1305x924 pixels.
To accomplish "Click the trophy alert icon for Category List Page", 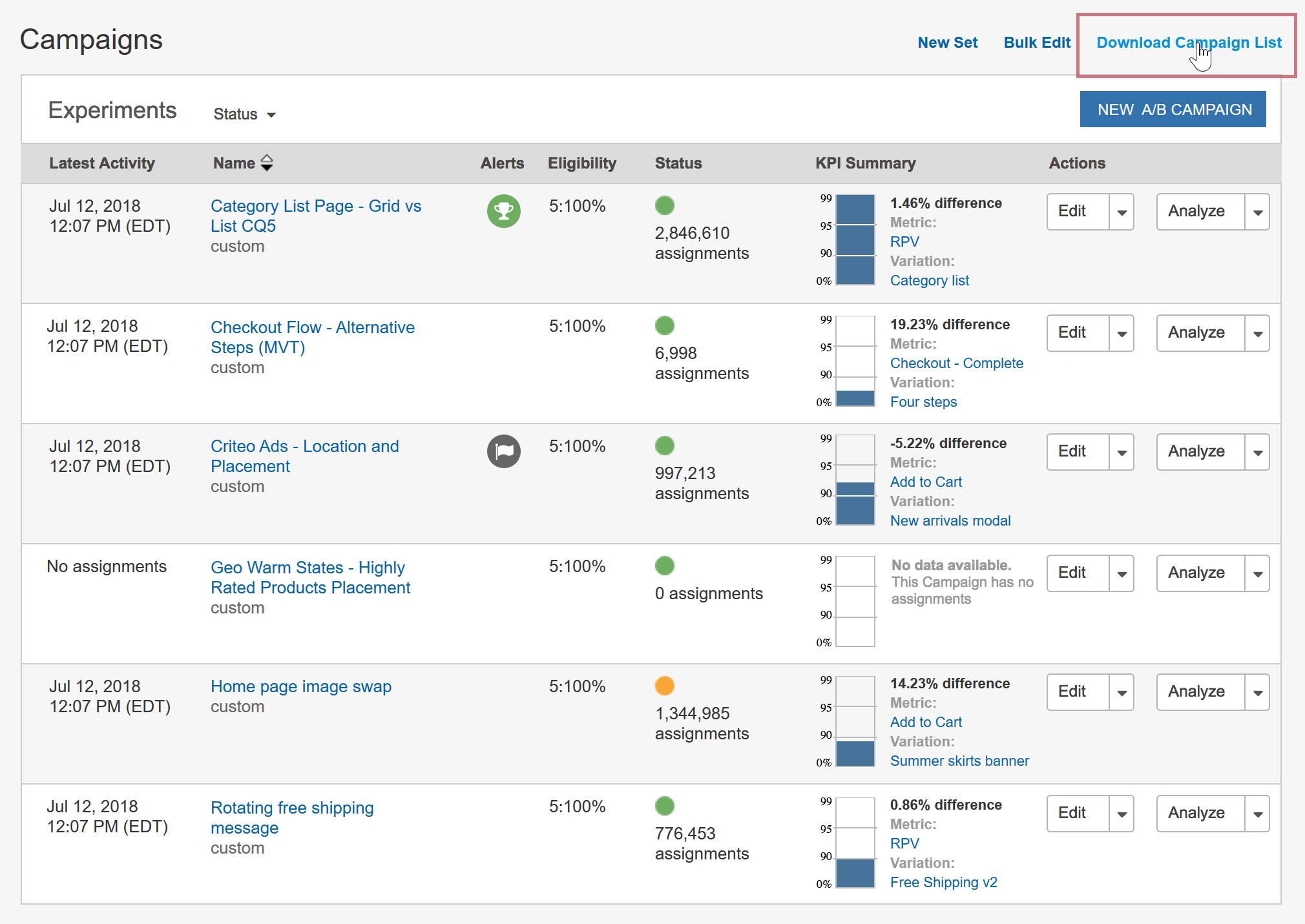I will [503, 211].
